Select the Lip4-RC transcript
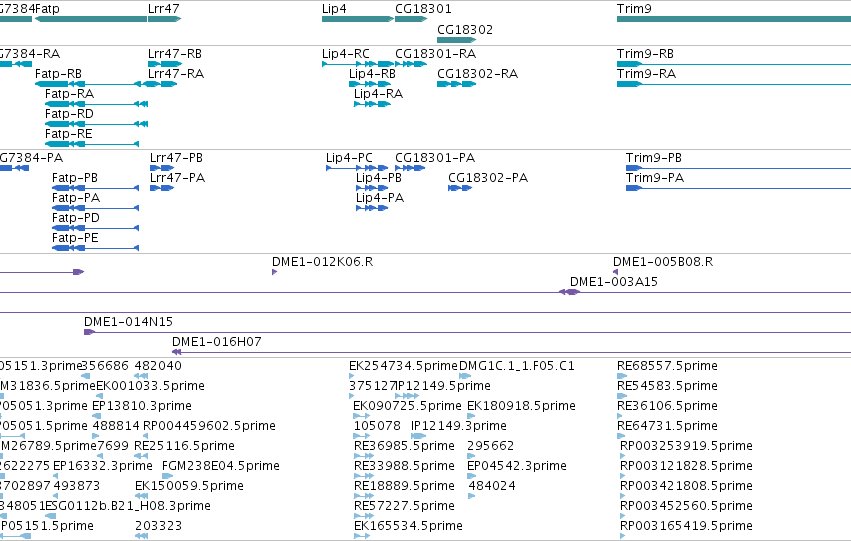The image size is (851, 541). tap(346, 54)
